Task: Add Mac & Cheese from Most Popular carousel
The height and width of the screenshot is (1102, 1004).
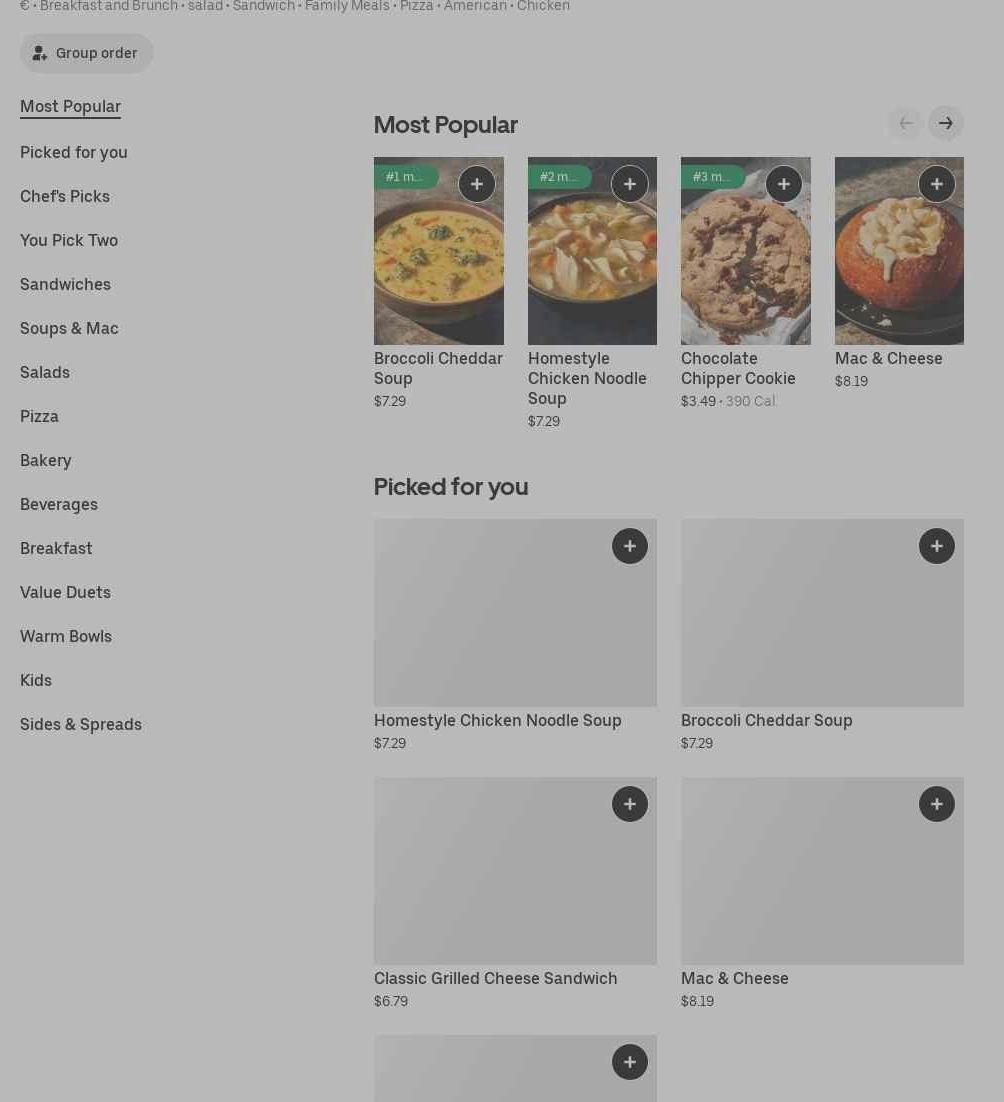Action: [937, 184]
